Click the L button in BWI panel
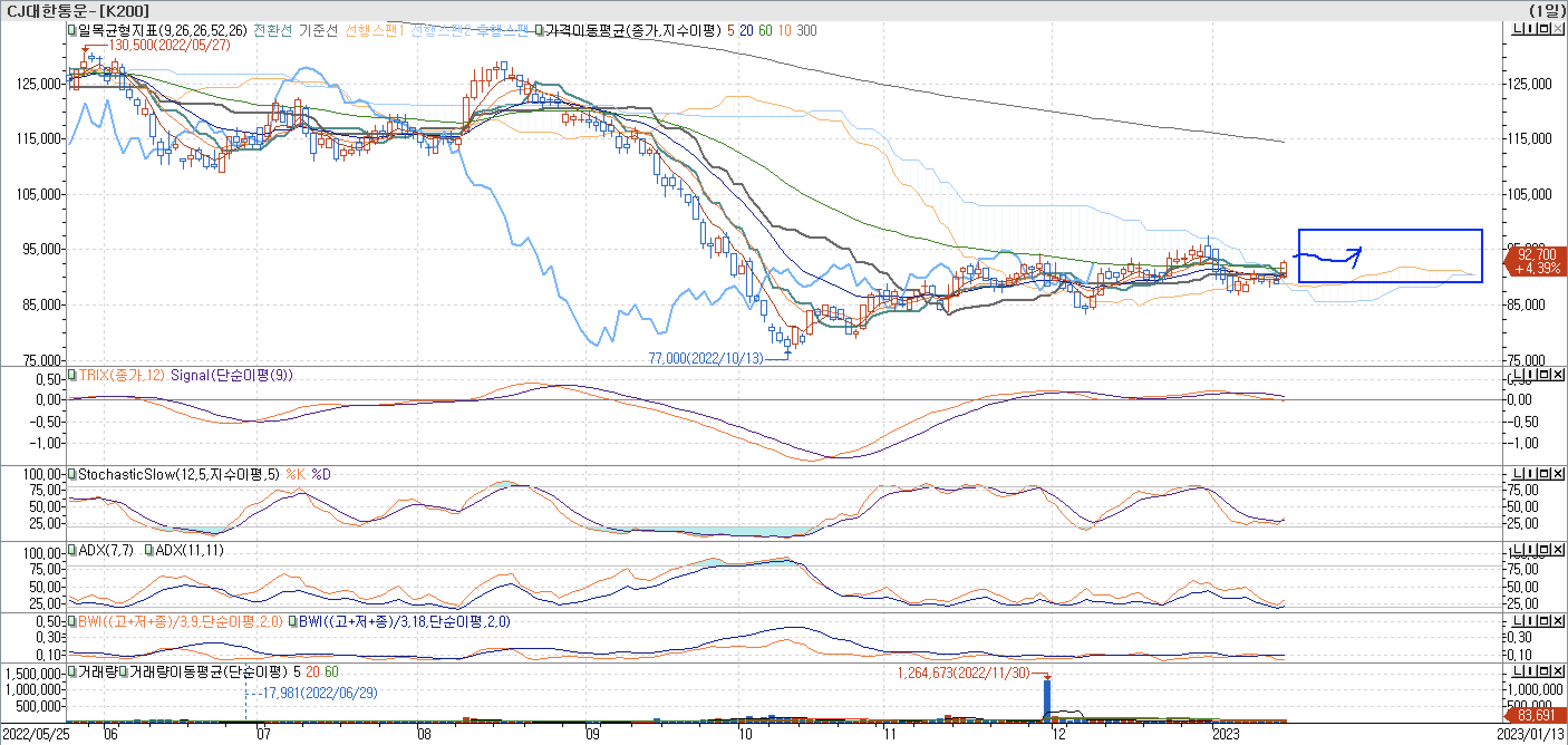Viewport: 1568px width, 745px height. coord(1517,620)
